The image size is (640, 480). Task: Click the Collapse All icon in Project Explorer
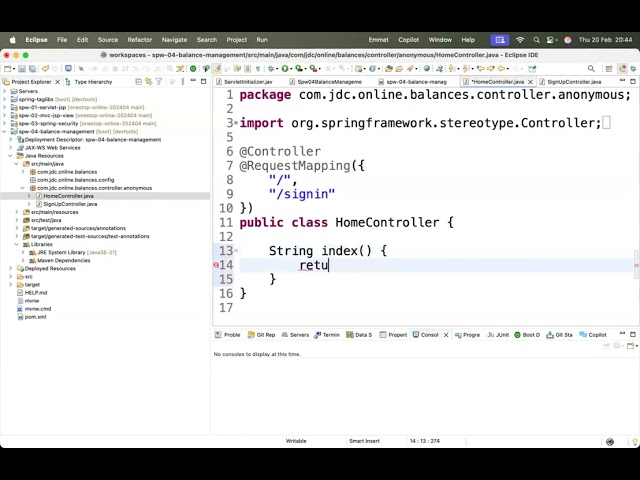138,82
